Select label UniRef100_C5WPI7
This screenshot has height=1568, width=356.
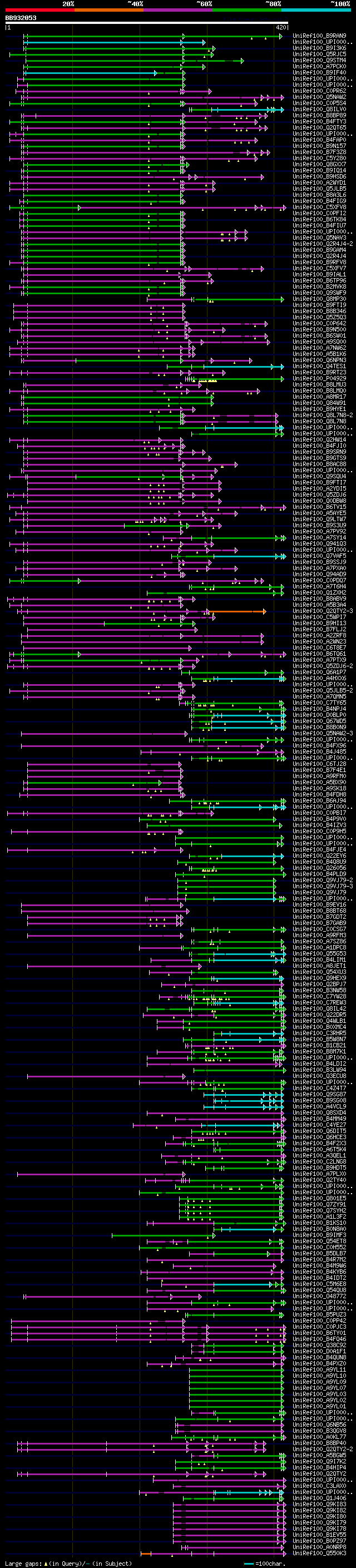[x=319, y=617]
